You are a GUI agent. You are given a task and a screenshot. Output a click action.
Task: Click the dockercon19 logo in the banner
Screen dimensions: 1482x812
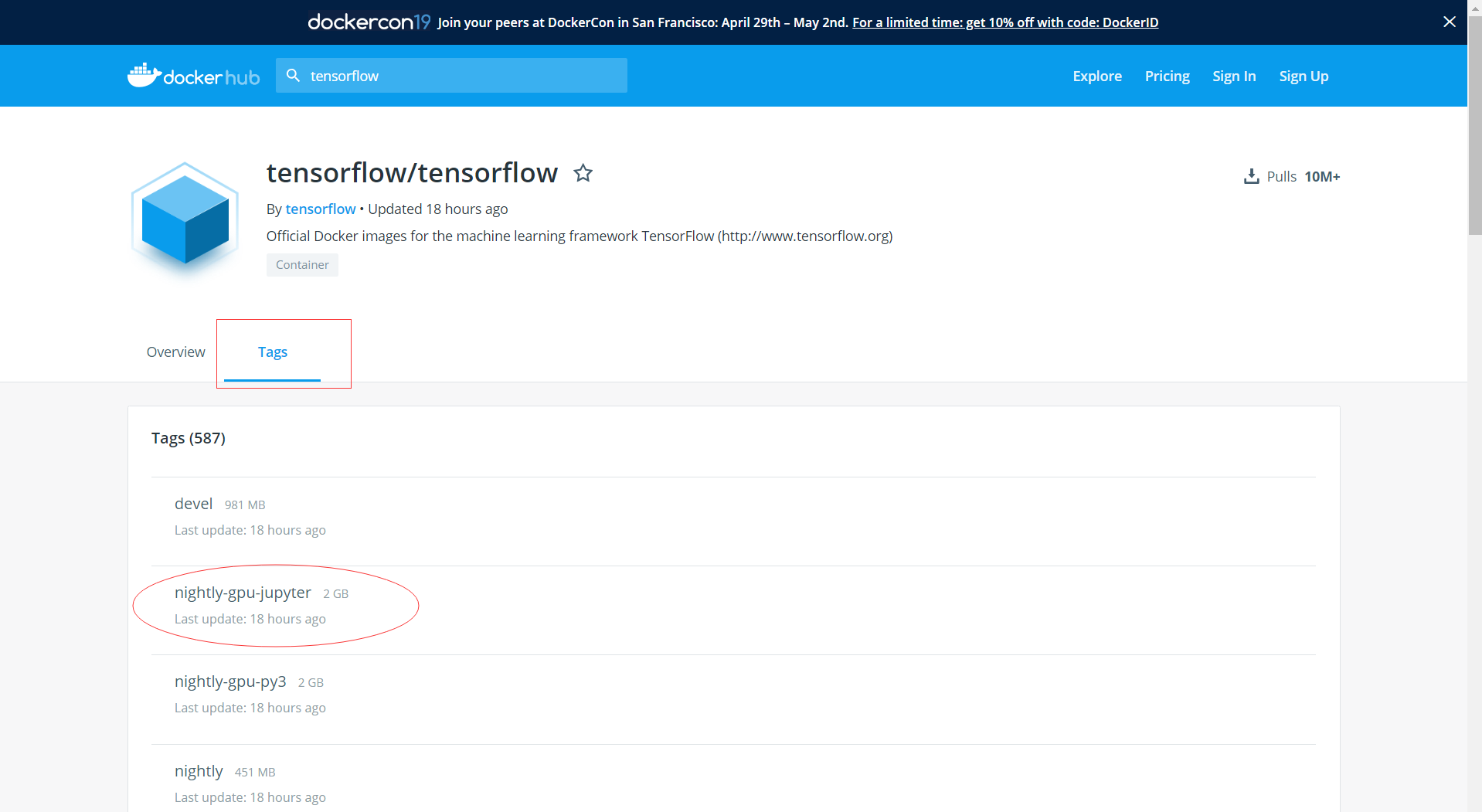(369, 22)
